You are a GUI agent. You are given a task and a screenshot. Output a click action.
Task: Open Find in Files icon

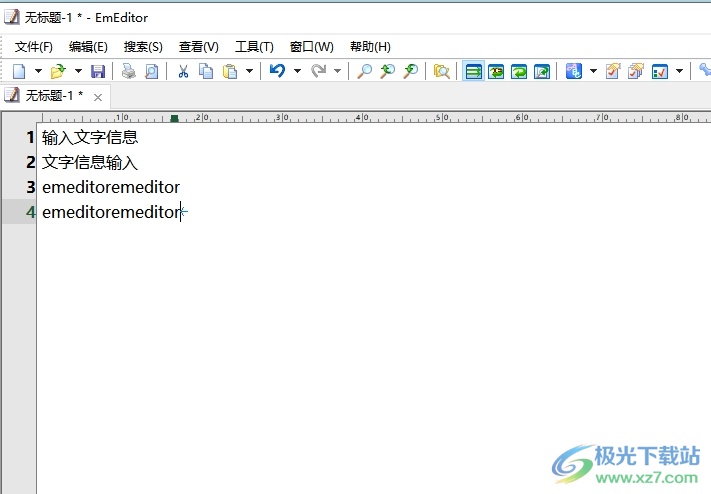click(x=441, y=71)
